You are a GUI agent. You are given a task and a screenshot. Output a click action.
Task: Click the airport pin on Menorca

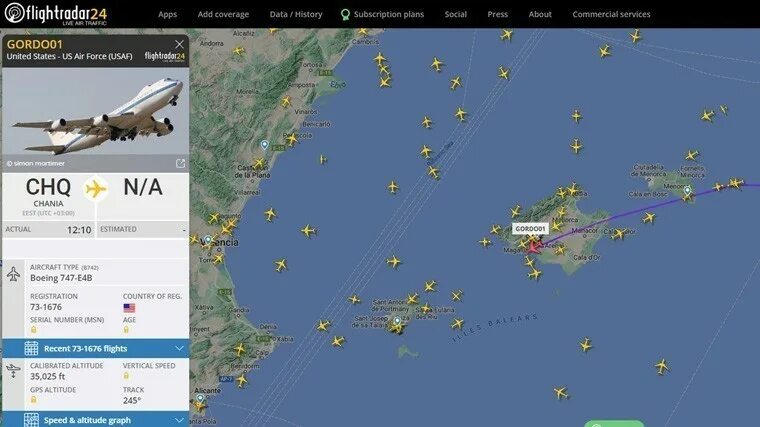pyautogui.click(x=687, y=190)
